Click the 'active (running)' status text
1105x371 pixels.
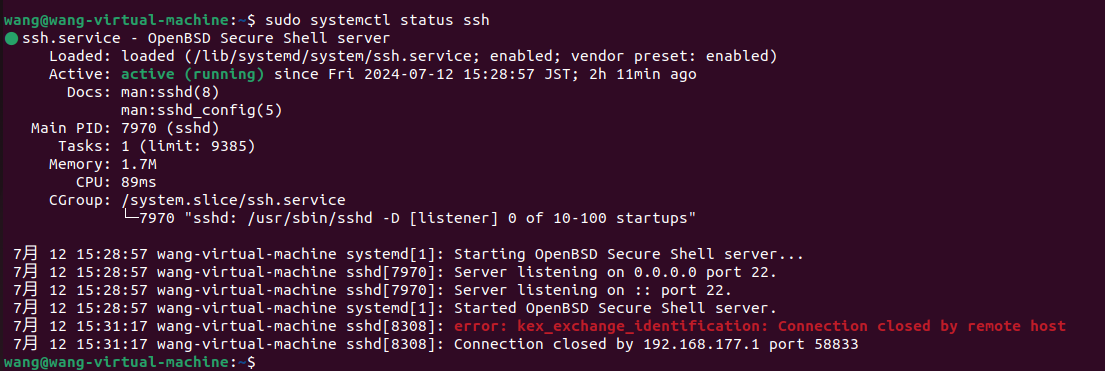tap(193, 74)
